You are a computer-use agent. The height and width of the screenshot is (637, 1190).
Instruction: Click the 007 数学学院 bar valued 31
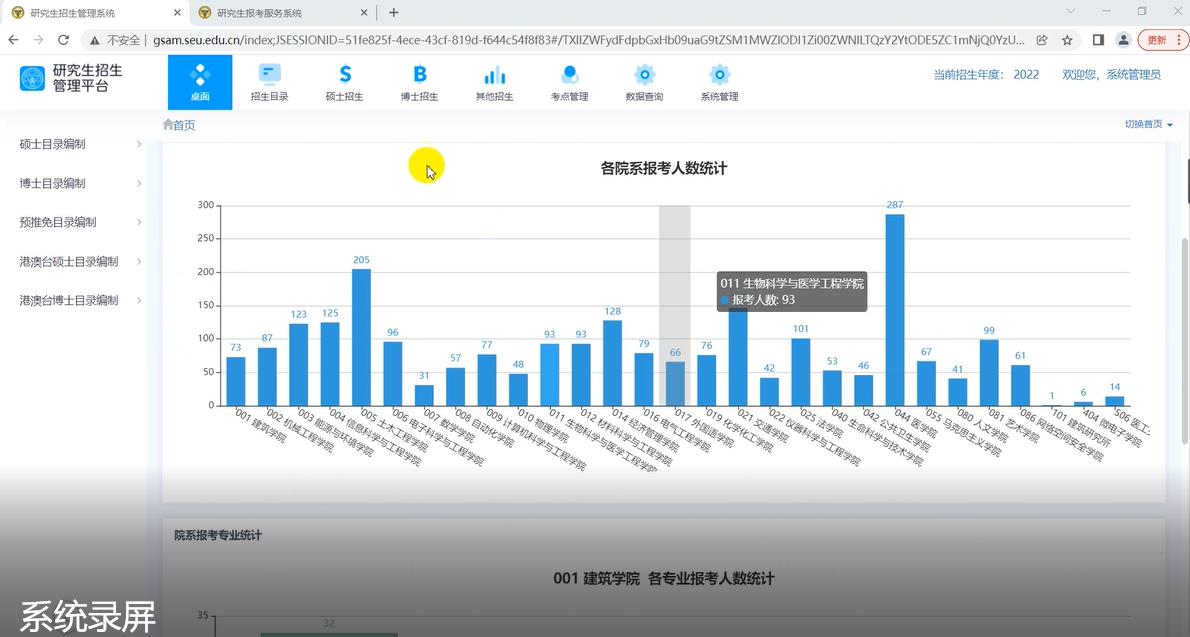click(424, 396)
